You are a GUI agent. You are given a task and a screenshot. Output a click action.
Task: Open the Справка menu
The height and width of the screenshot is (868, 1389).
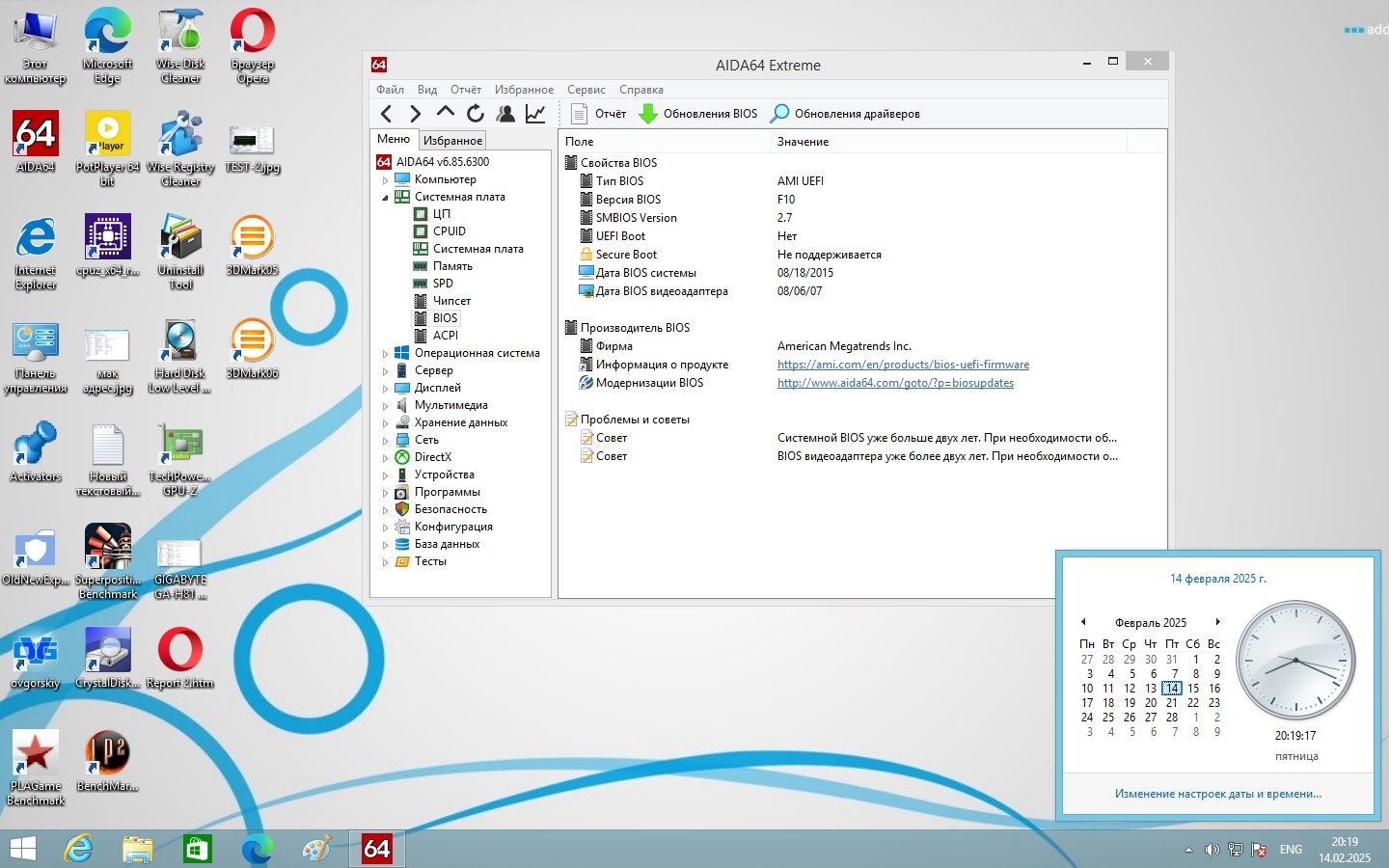click(x=641, y=90)
